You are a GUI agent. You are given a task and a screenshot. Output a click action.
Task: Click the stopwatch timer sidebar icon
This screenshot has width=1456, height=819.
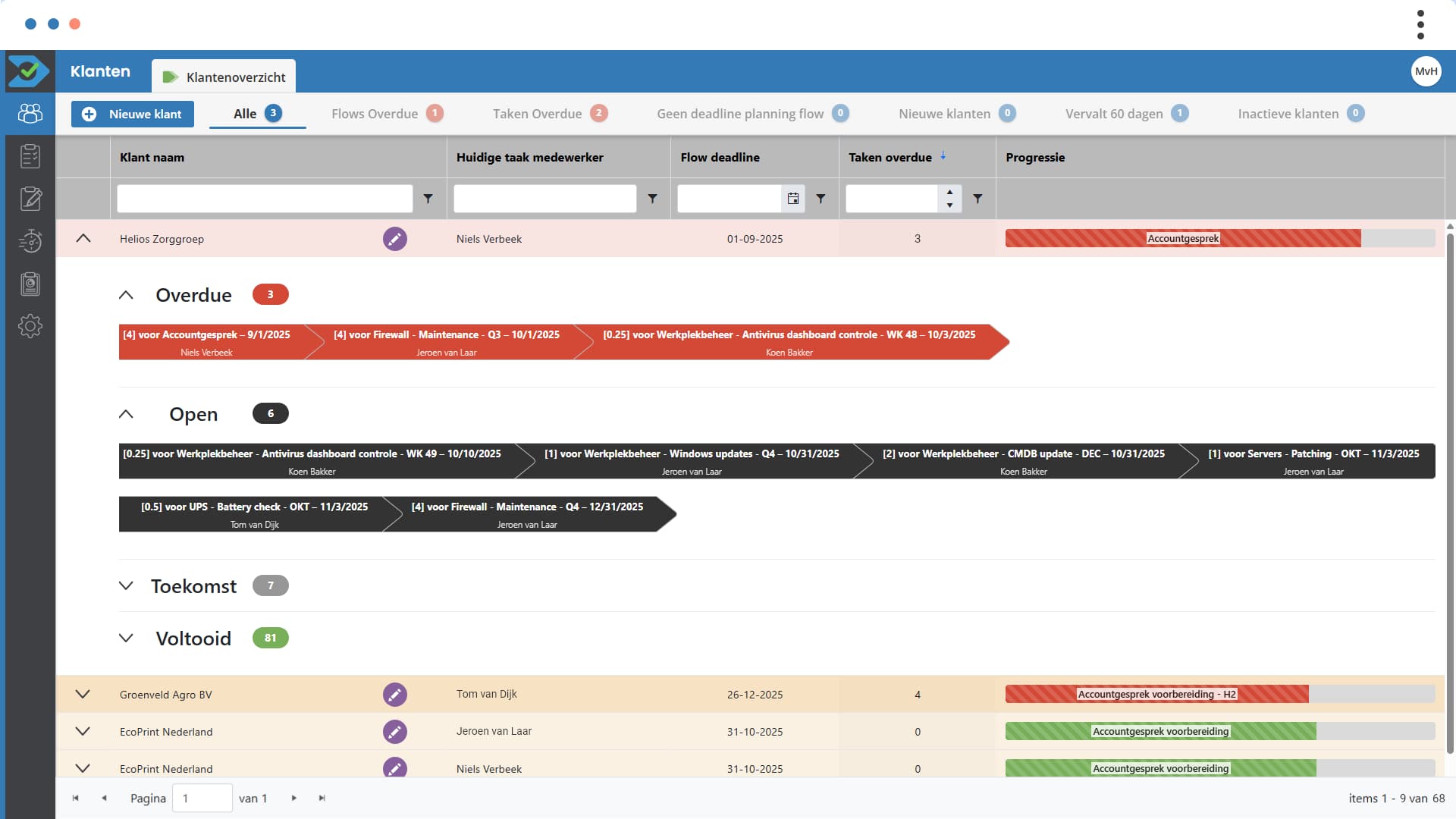(x=30, y=241)
